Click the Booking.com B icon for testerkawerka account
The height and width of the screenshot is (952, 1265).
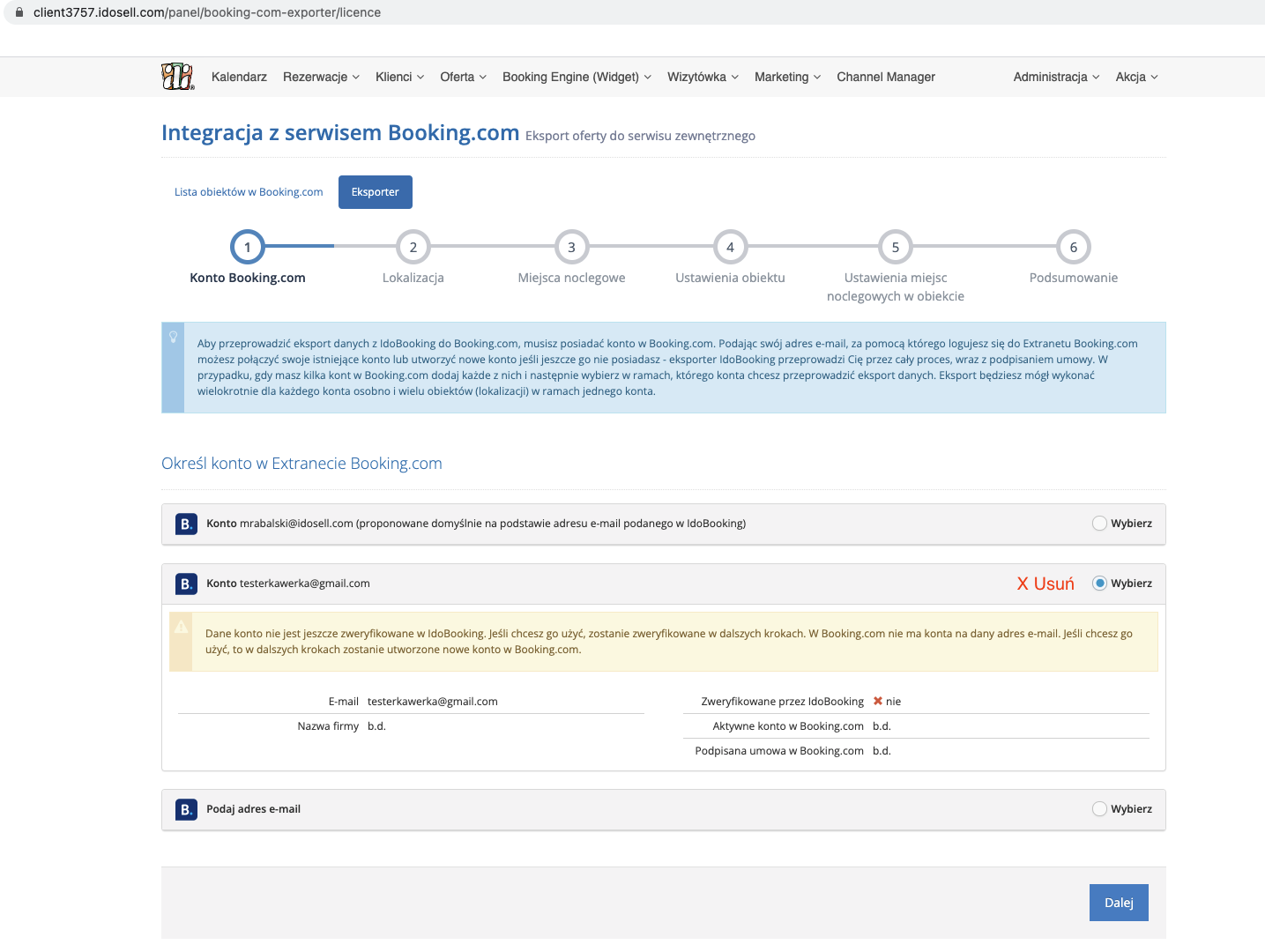pyautogui.click(x=186, y=584)
